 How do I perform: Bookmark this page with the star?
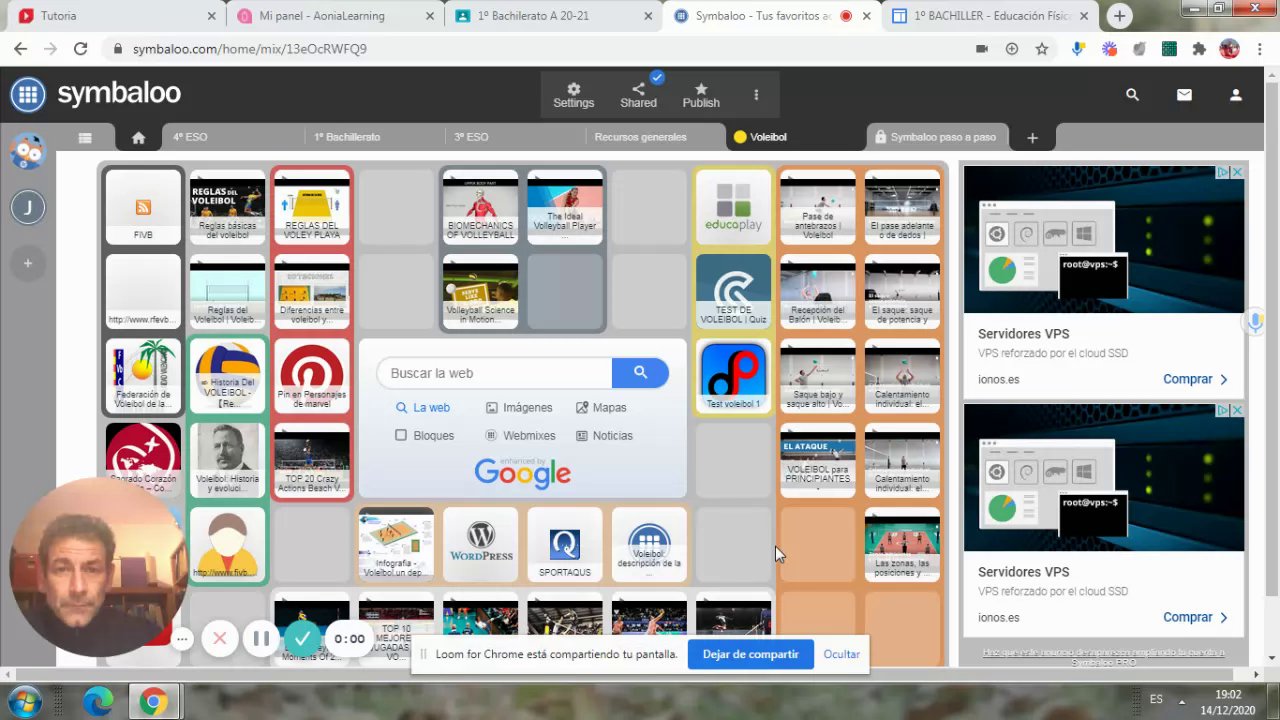(1042, 48)
